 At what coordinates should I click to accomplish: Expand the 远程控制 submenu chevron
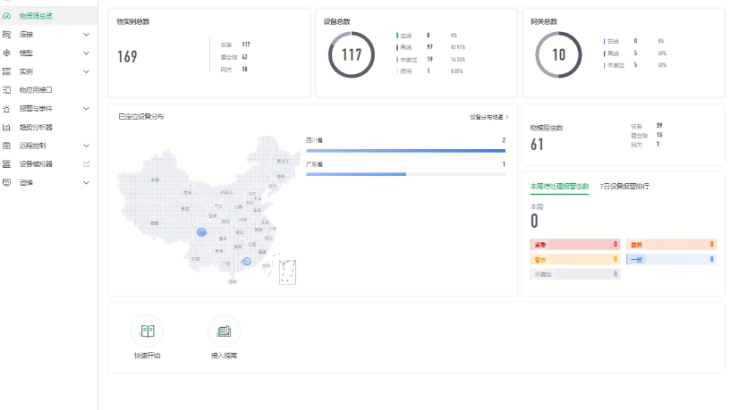click(x=86, y=146)
